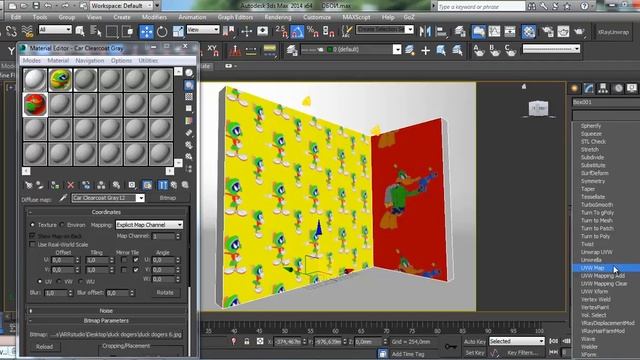Open the selection filter All dropdown
Image resolution: width=640 pixels, height=360 pixels.
[55, 29]
